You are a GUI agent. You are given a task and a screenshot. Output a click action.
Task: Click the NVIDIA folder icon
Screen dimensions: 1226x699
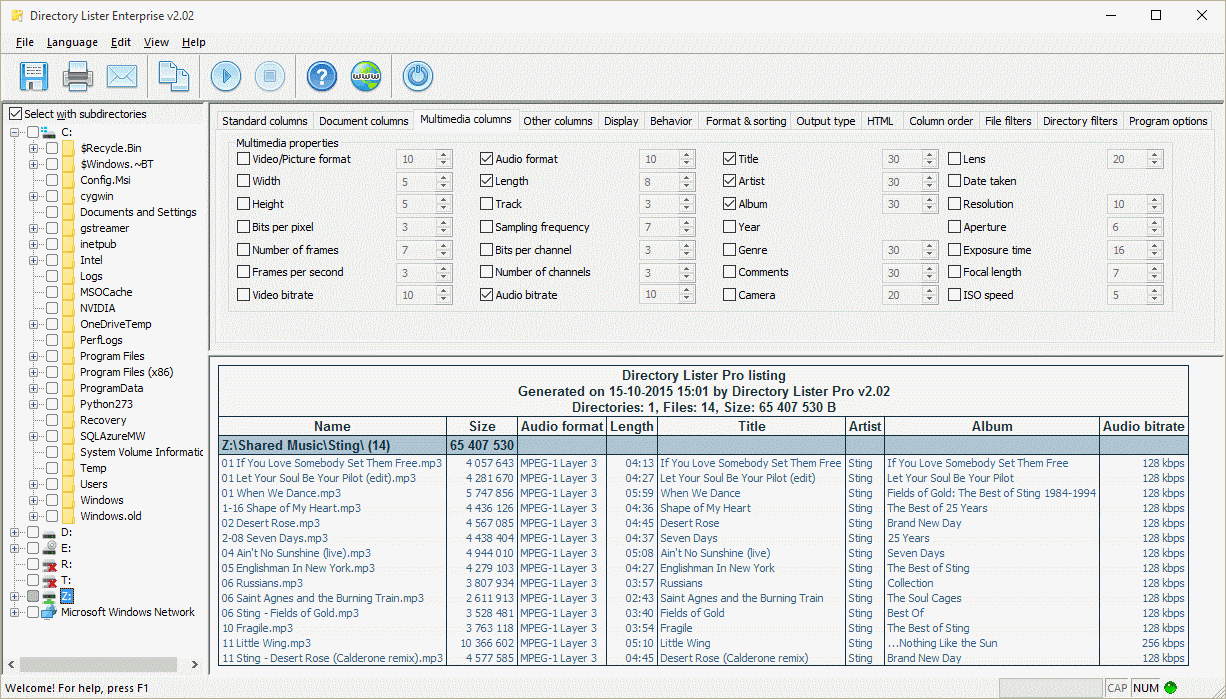pyautogui.click(x=68, y=308)
